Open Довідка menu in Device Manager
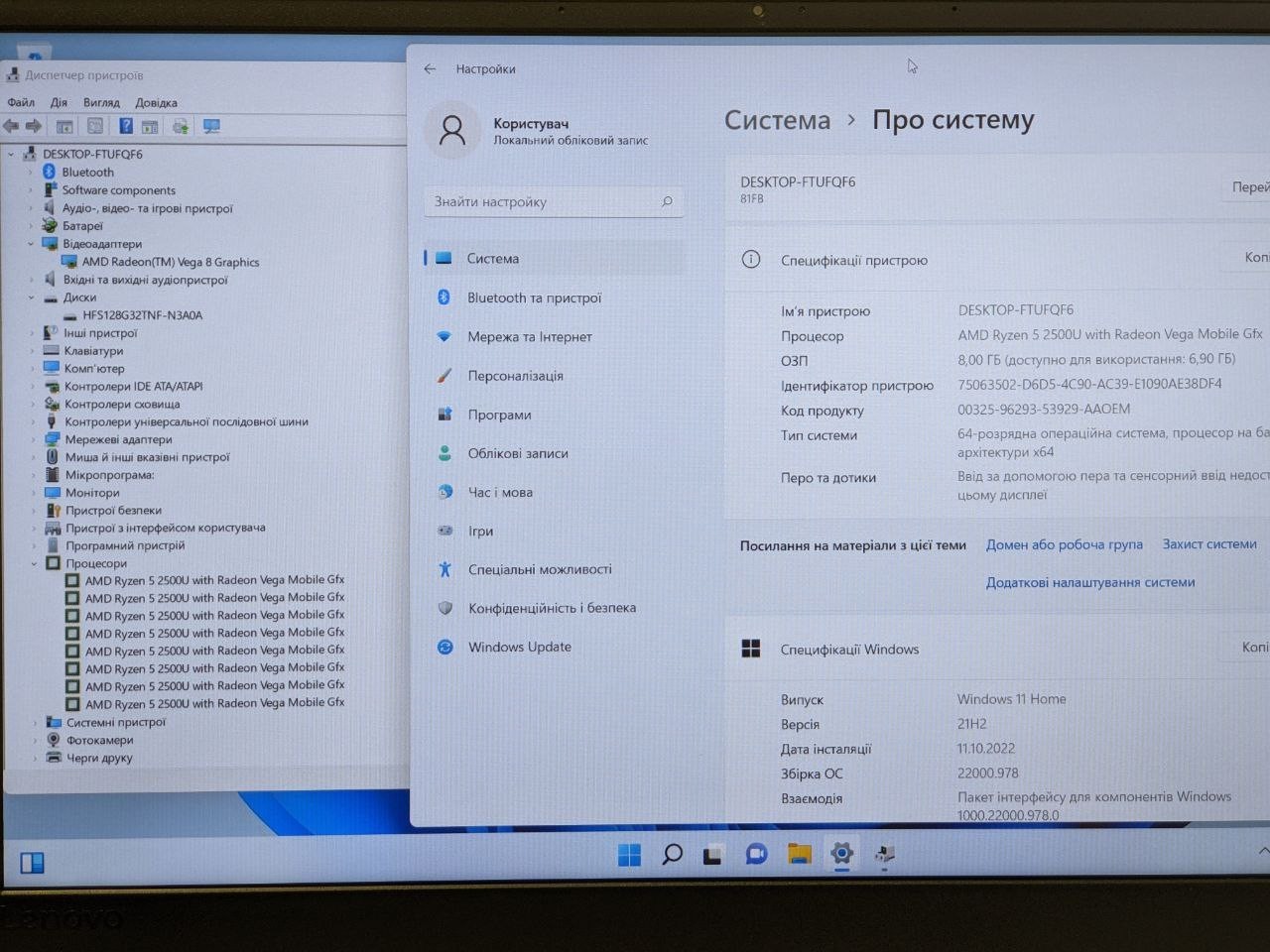 tap(156, 102)
